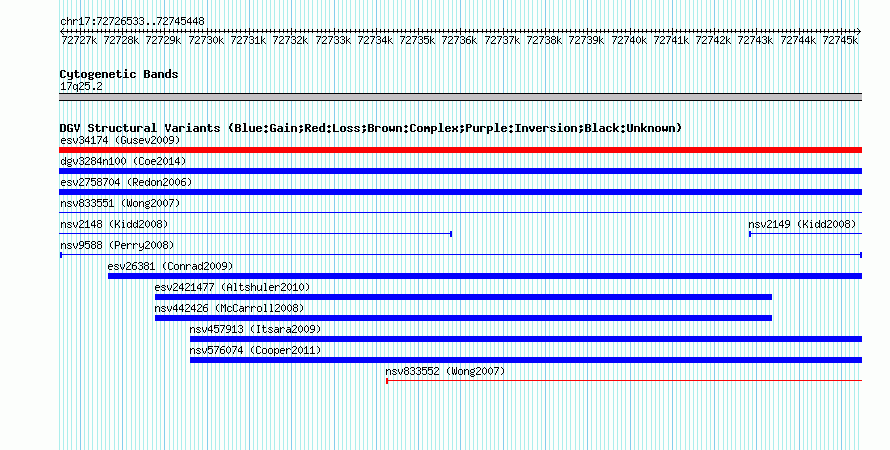Click the grey 17q25.2 cytogenetic band bar

pos(460,97)
